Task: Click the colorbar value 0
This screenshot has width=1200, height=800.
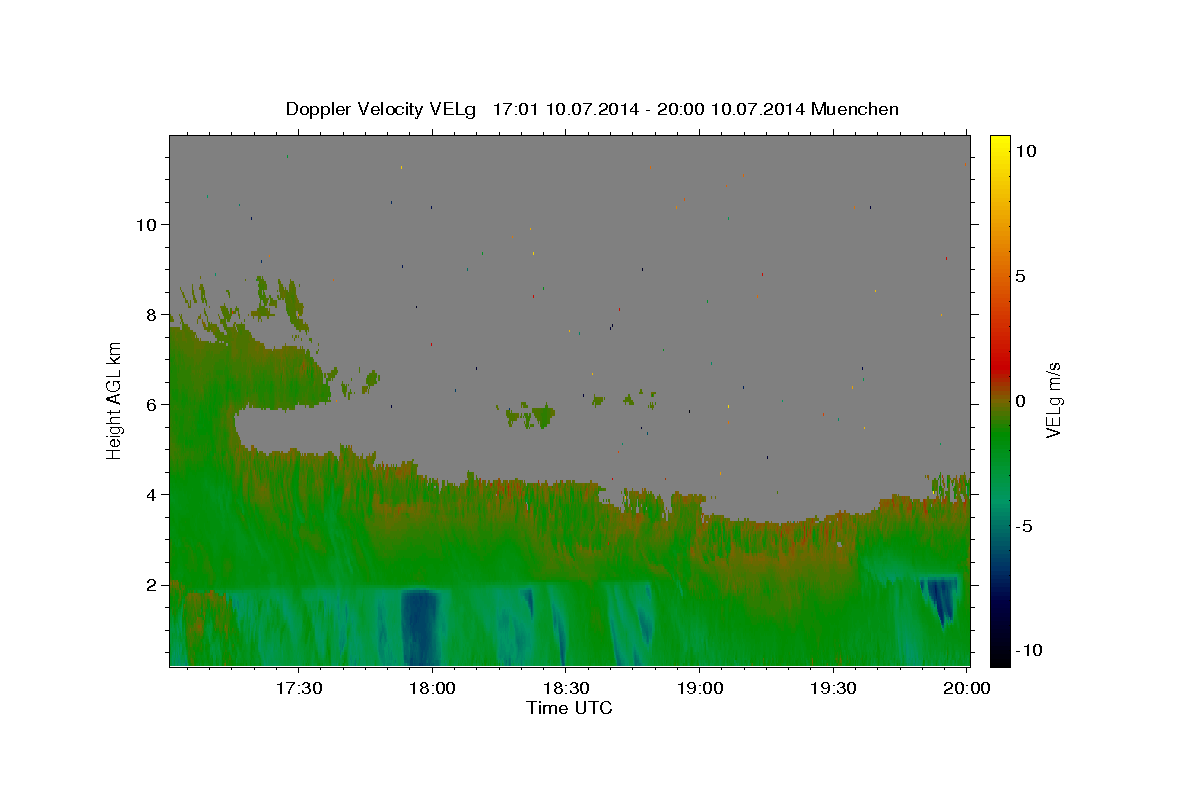Action: [1020, 401]
